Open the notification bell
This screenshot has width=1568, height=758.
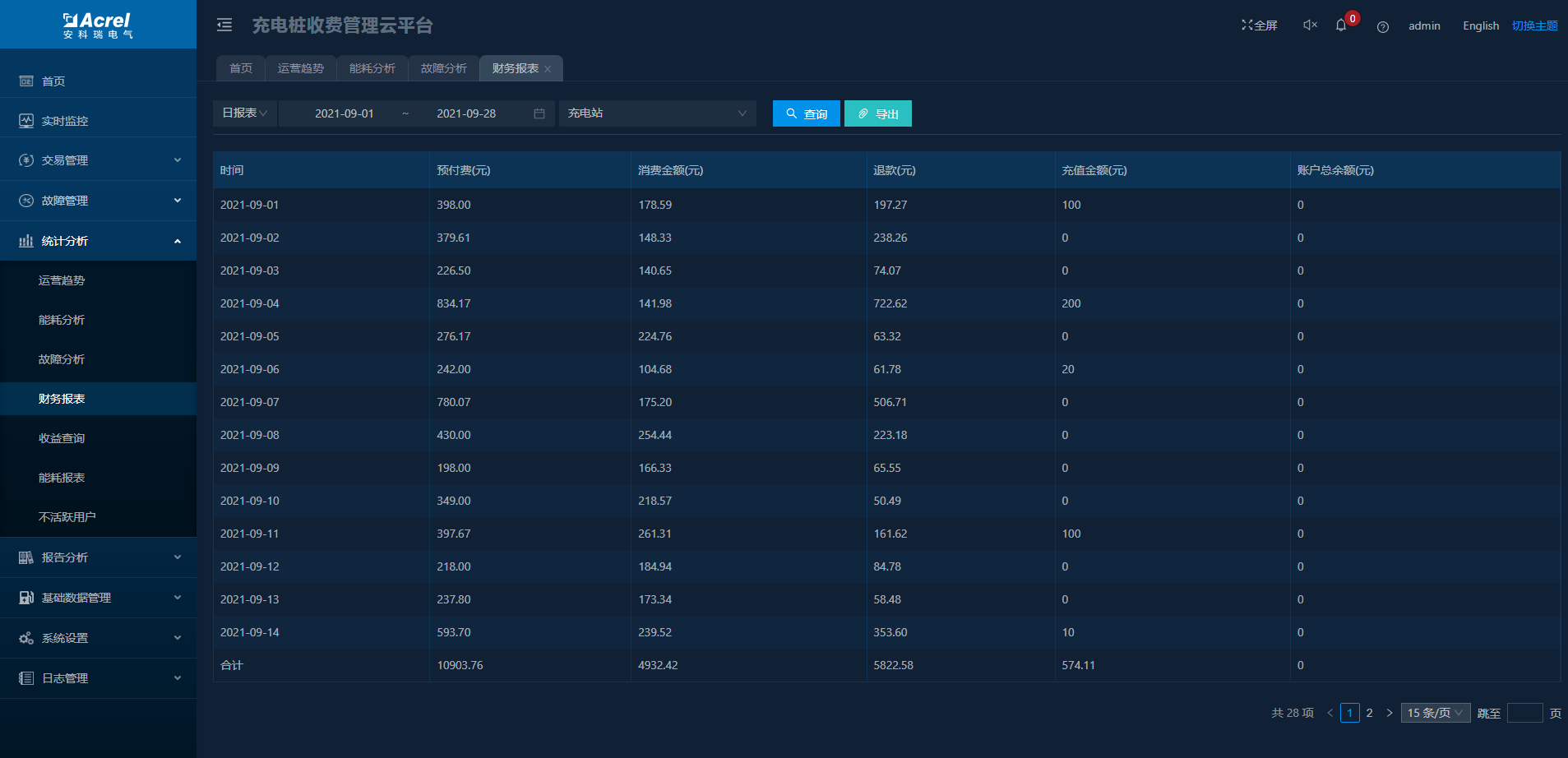pyautogui.click(x=1341, y=25)
